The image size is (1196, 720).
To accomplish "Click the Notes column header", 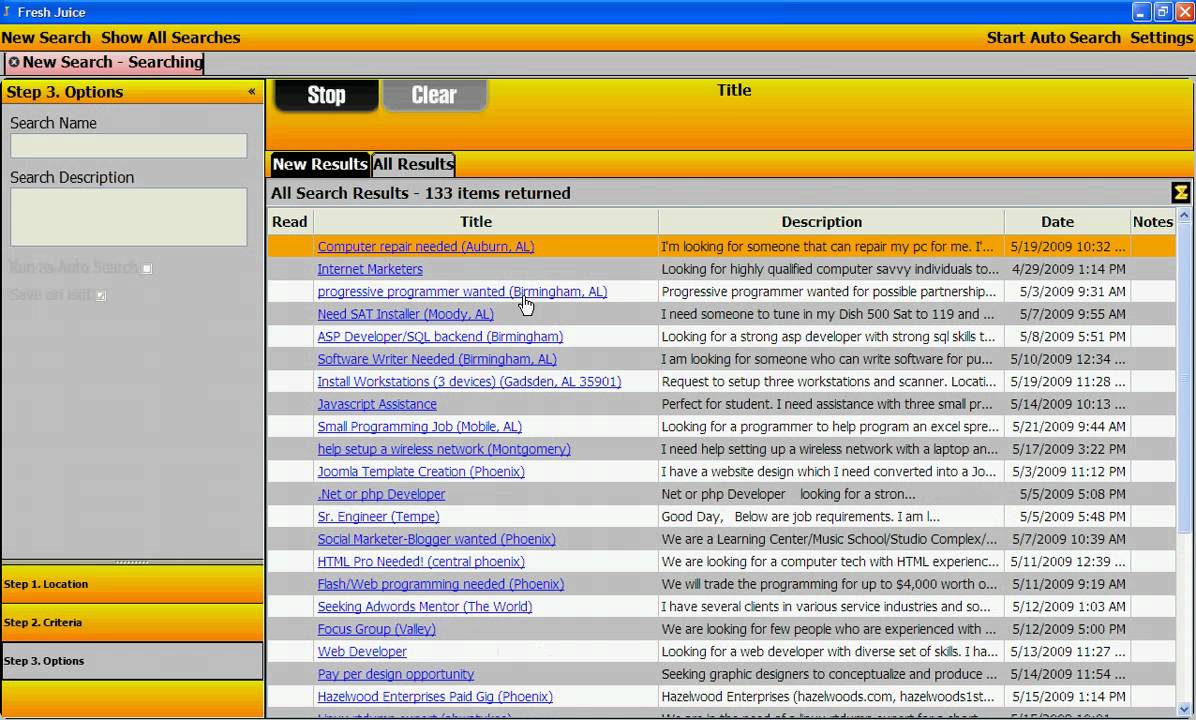I will pos(1153,222).
